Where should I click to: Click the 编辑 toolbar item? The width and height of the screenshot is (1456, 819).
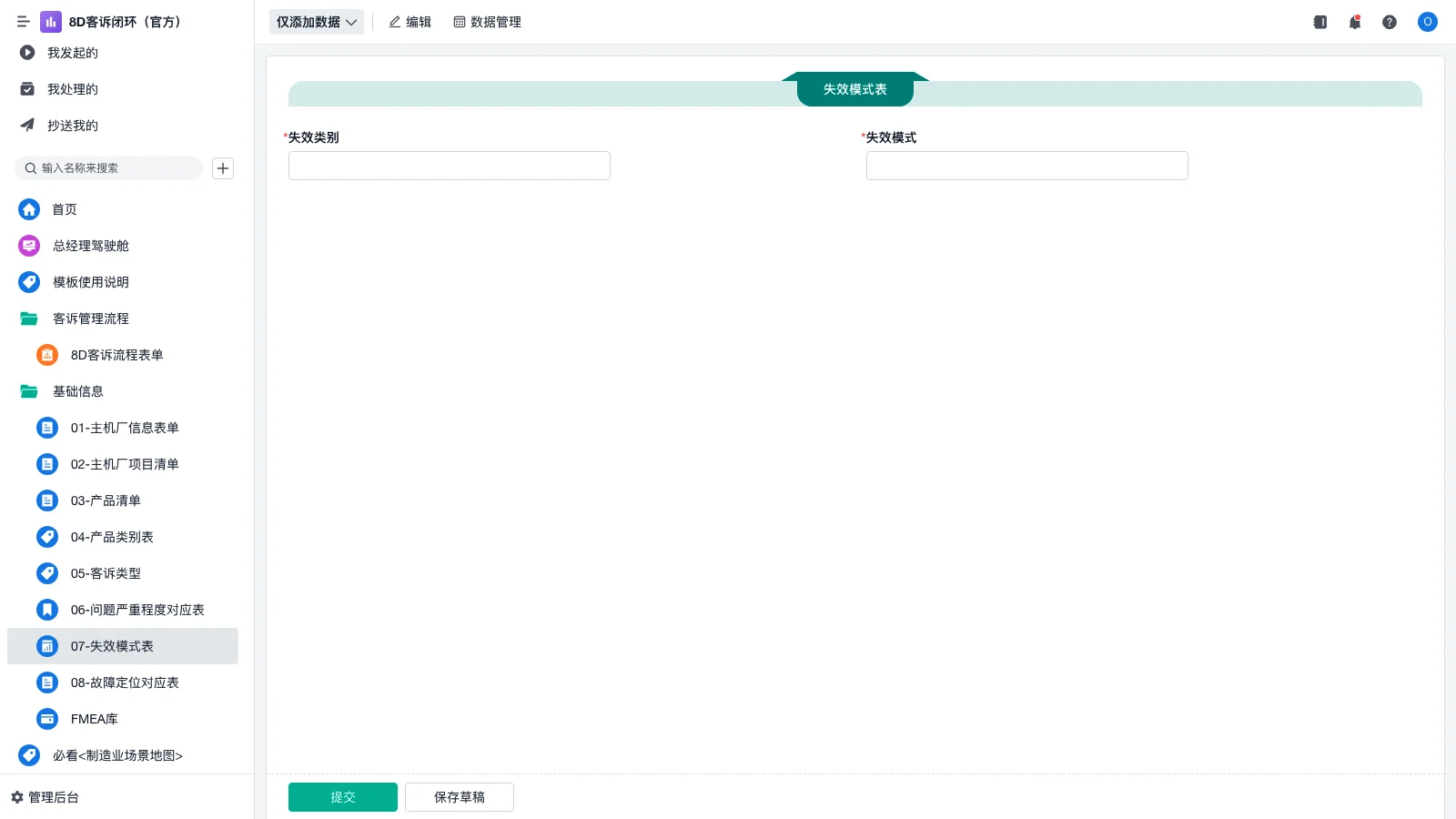tap(409, 22)
